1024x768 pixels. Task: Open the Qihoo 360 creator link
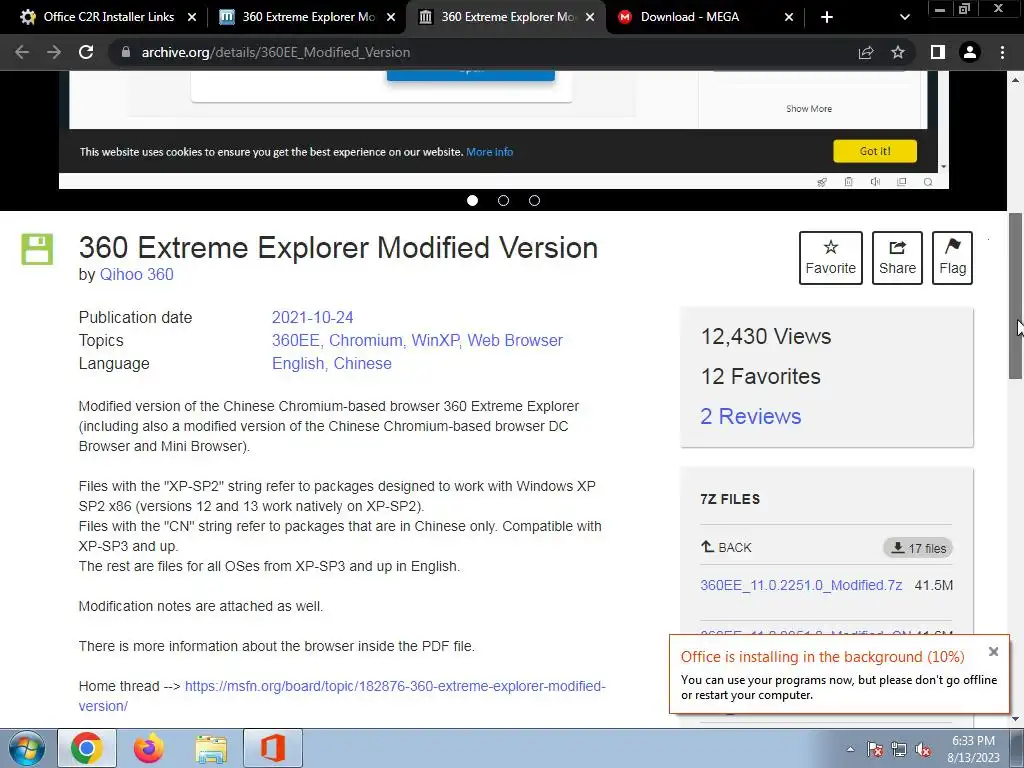(136, 274)
